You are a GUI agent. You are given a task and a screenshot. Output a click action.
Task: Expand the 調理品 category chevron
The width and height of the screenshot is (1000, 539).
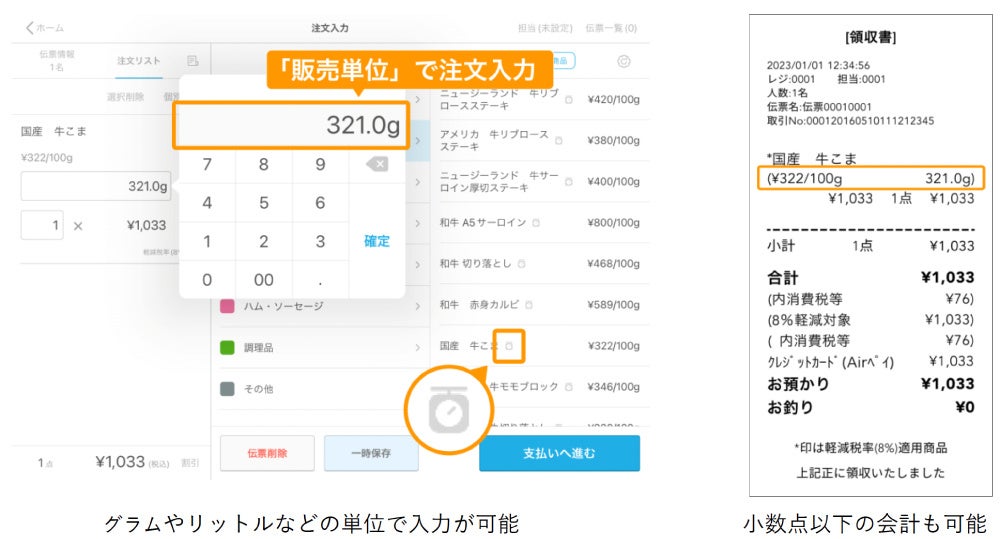pos(418,348)
